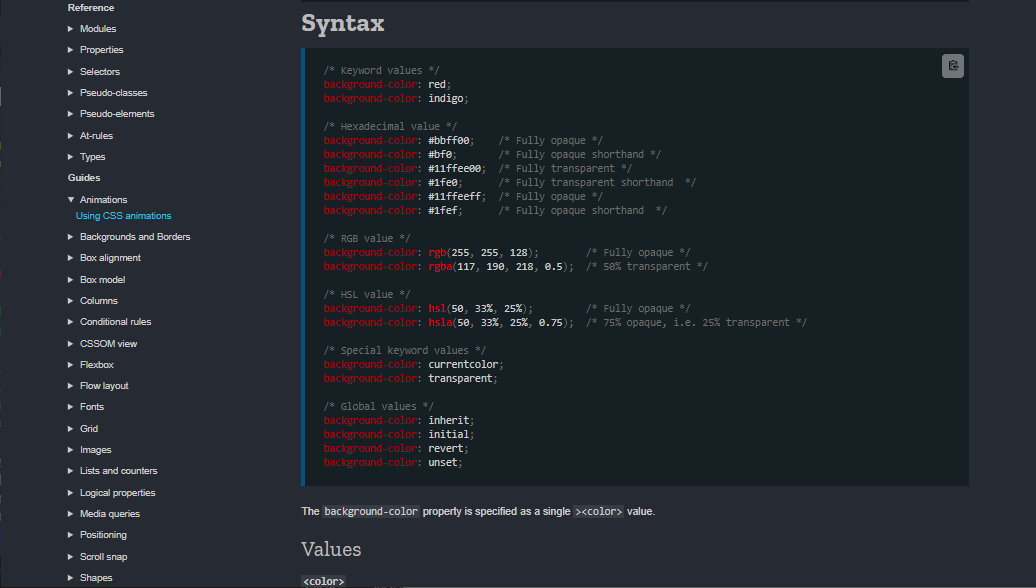Click the rgba(117, 190, 218, 0.5) value
Screen dimensions: 1036x588
click(498, 267)
